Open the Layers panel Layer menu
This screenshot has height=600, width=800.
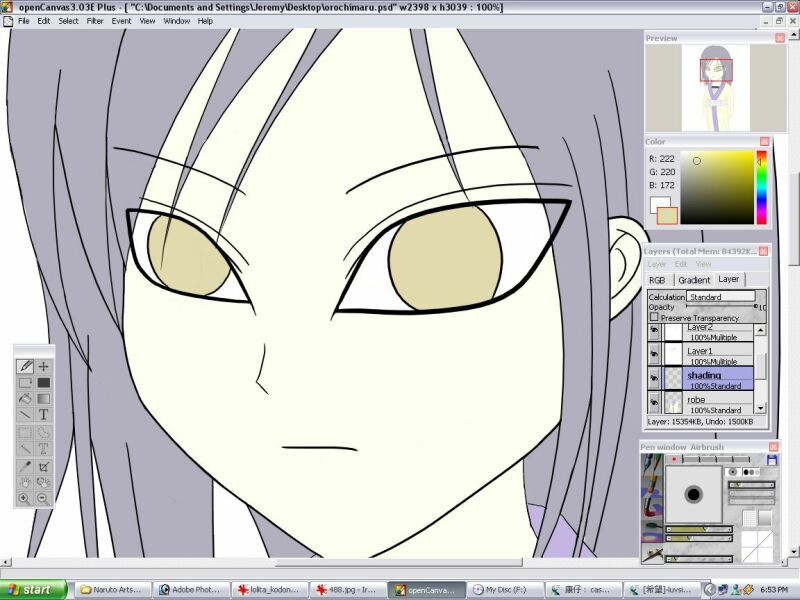[x=657, y=264]
